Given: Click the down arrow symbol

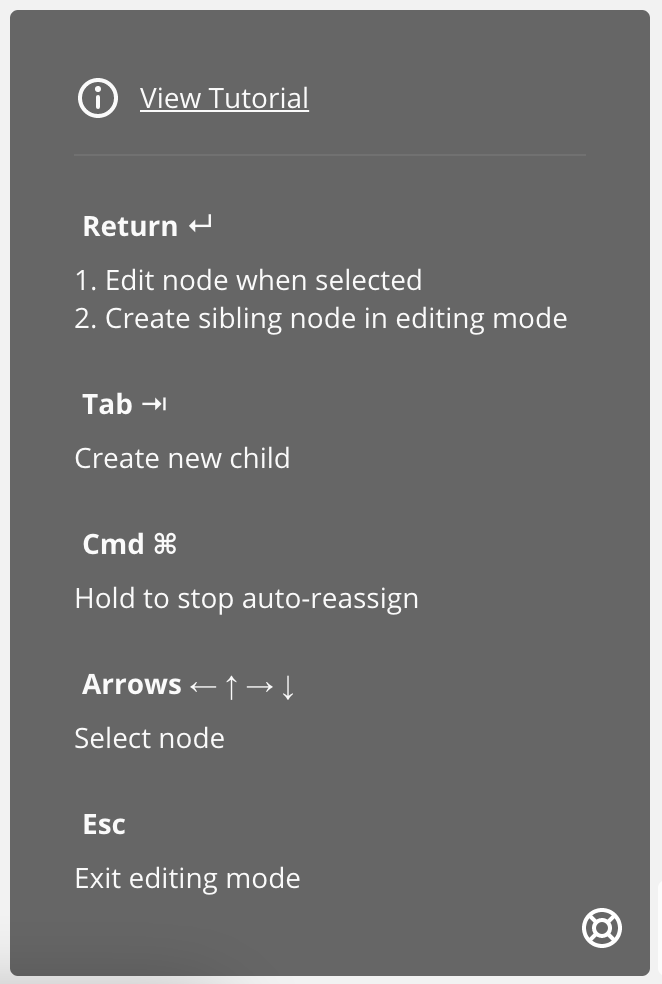Looking at the screenshot, I should 288,686.
